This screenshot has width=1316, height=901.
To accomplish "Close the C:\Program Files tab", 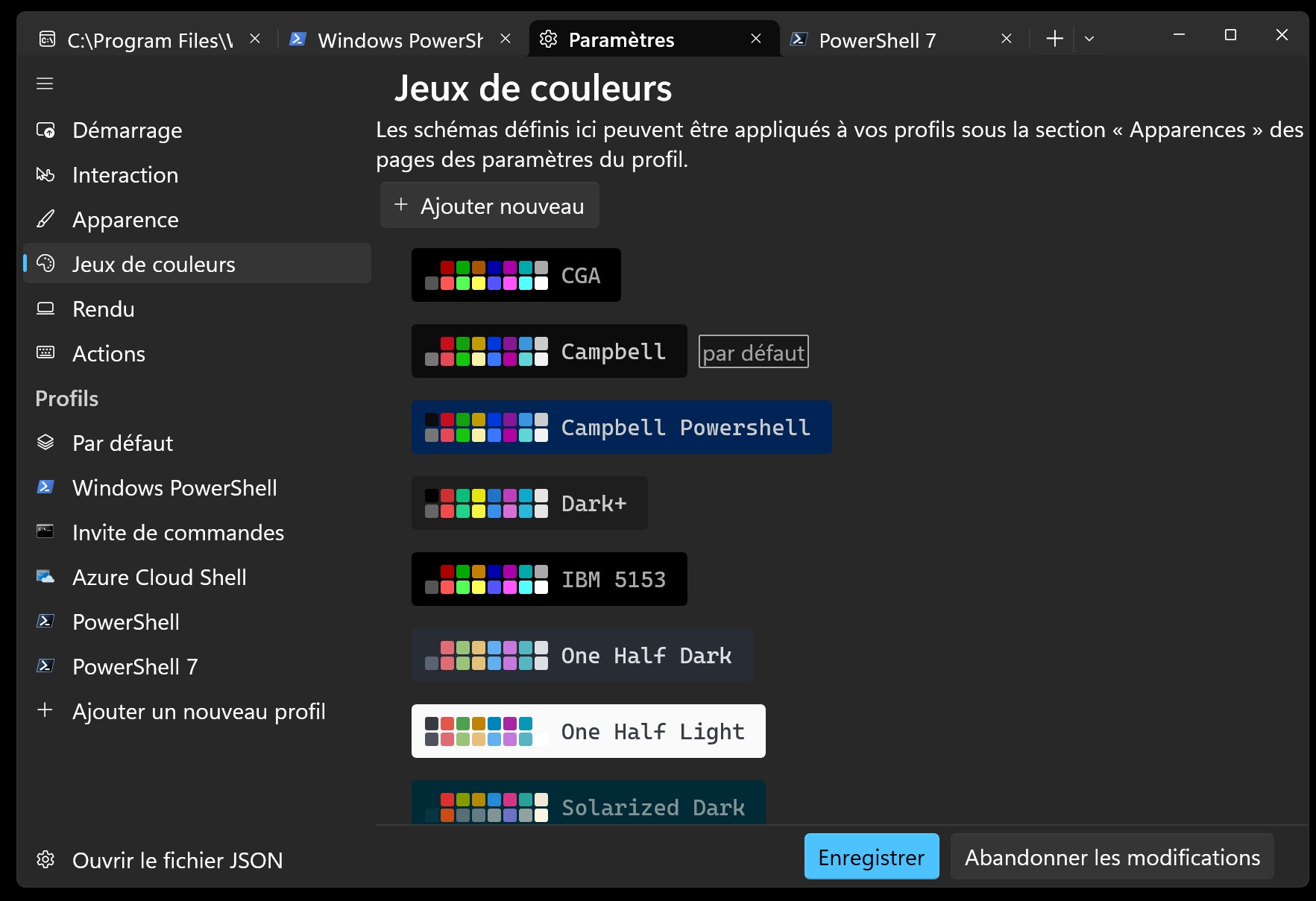I will (255, 39).
